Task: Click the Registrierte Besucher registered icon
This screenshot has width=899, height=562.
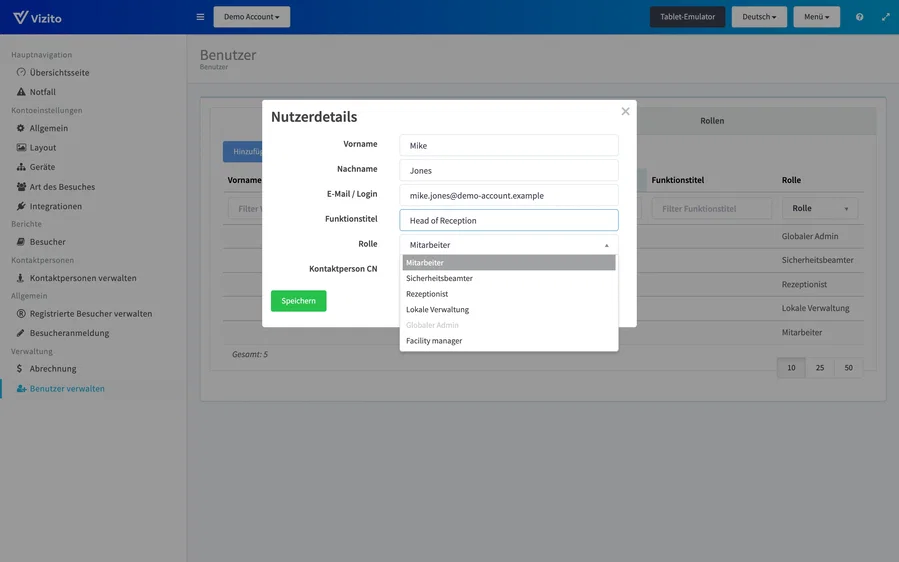Action: 21,313
